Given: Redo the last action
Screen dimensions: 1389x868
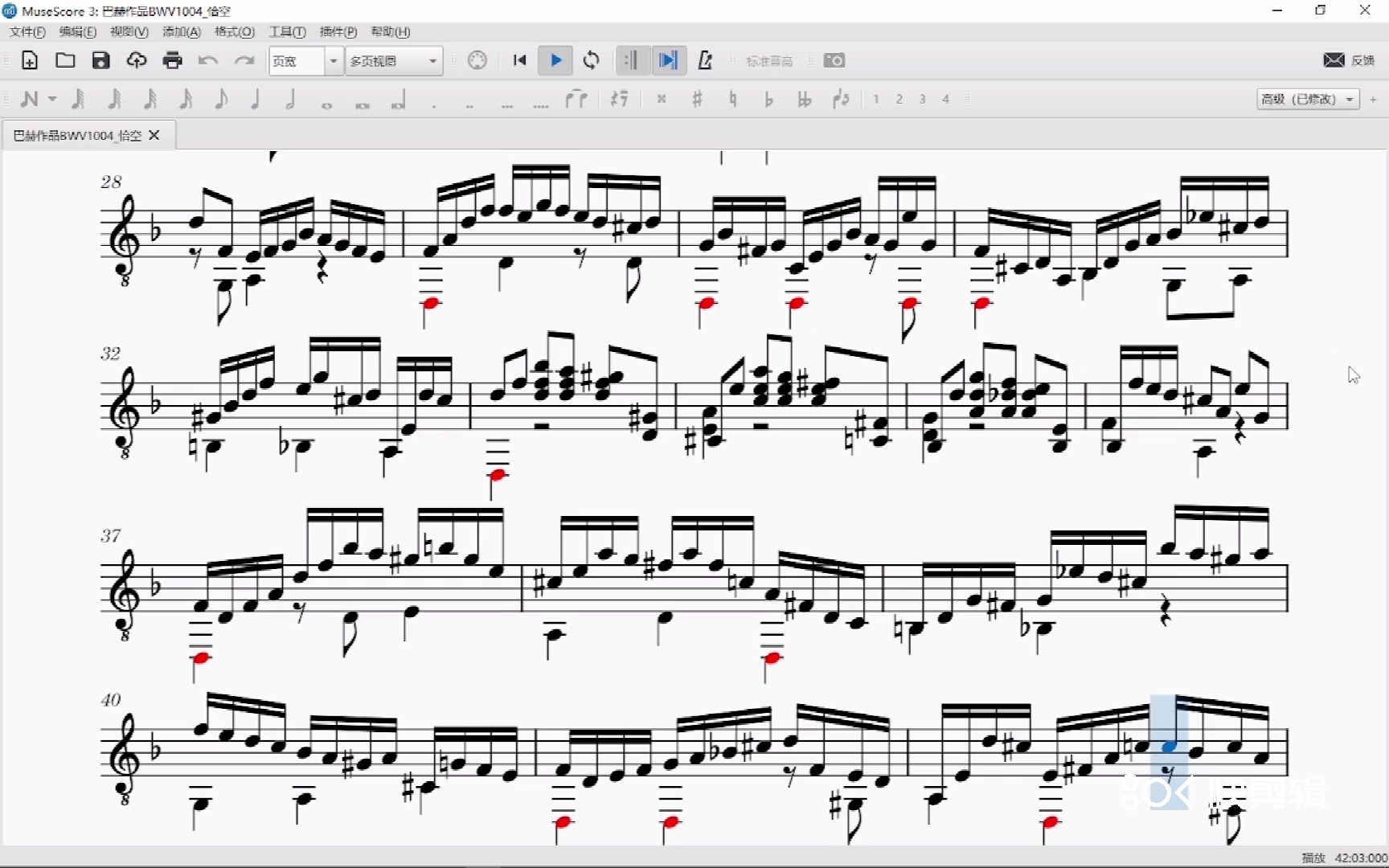Looking at the screenshot, I should (244, 60).
